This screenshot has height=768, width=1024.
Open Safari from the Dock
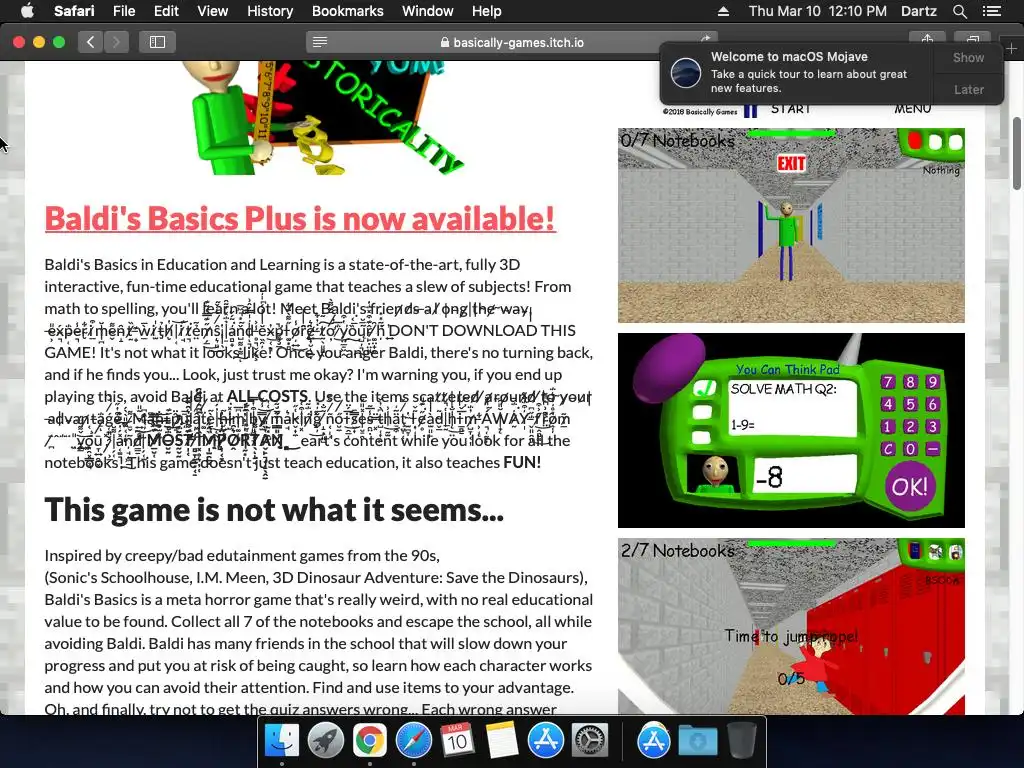click(x=413, y=741)
